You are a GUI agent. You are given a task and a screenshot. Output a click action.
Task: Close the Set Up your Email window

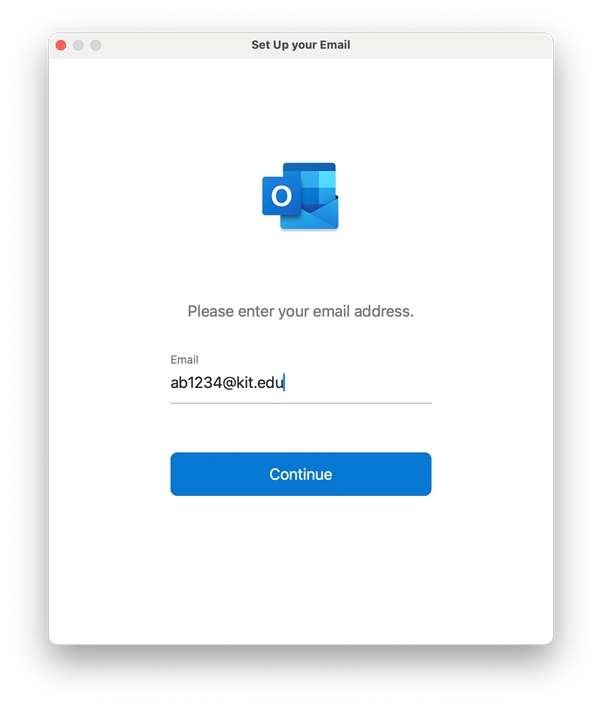click(x=61, y=45)
